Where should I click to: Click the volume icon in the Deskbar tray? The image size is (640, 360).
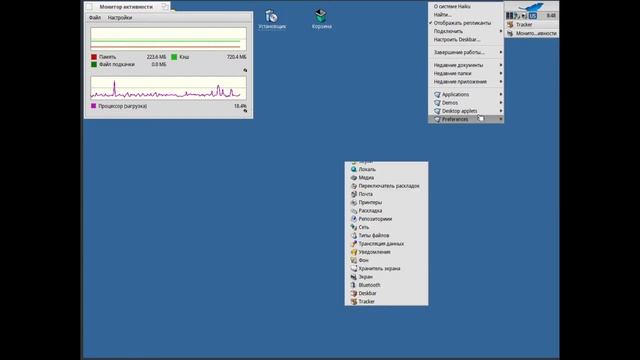click(x=524, y=16)
